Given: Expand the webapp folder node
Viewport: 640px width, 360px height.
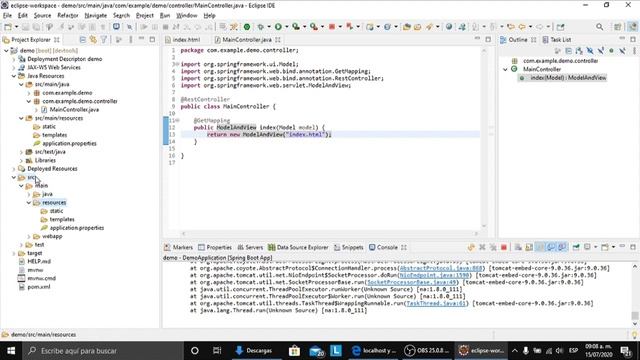Looking at the screenshot, I should click(29, 236).
